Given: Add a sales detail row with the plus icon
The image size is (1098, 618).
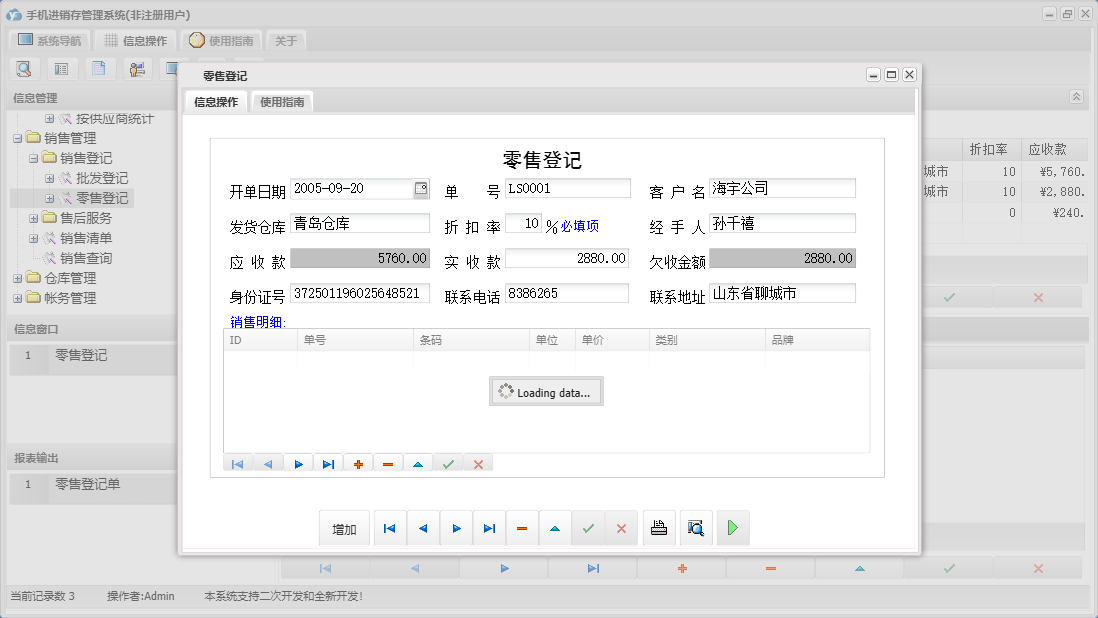Looking at the screenshot, I should pos(358,462).
